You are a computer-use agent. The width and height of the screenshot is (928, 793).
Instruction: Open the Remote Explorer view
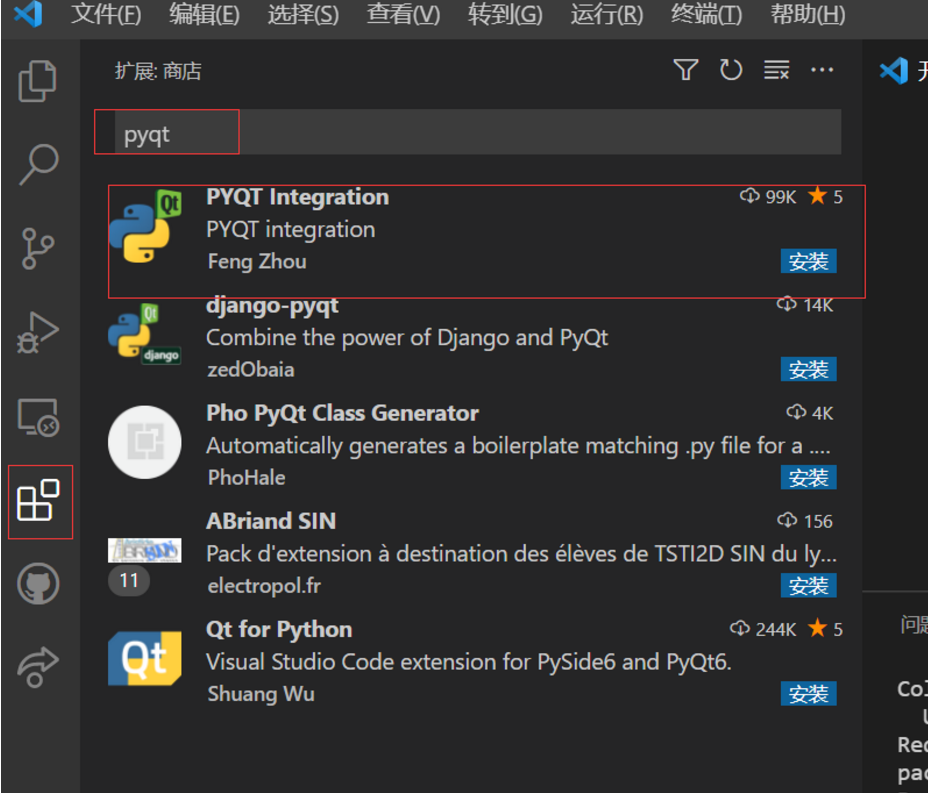[x=38, y=417]
